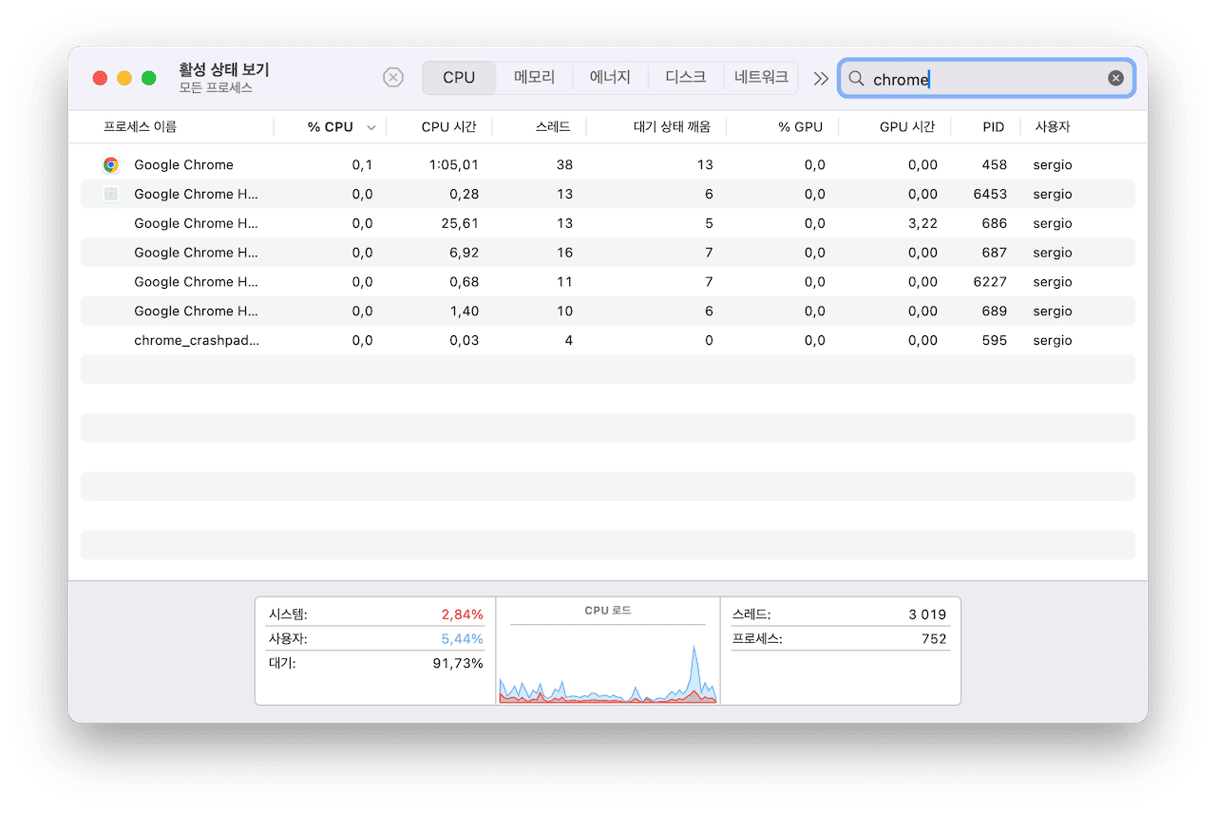Click the % CPU value 0,1
1216x813 pixels.
click(362, 165)
